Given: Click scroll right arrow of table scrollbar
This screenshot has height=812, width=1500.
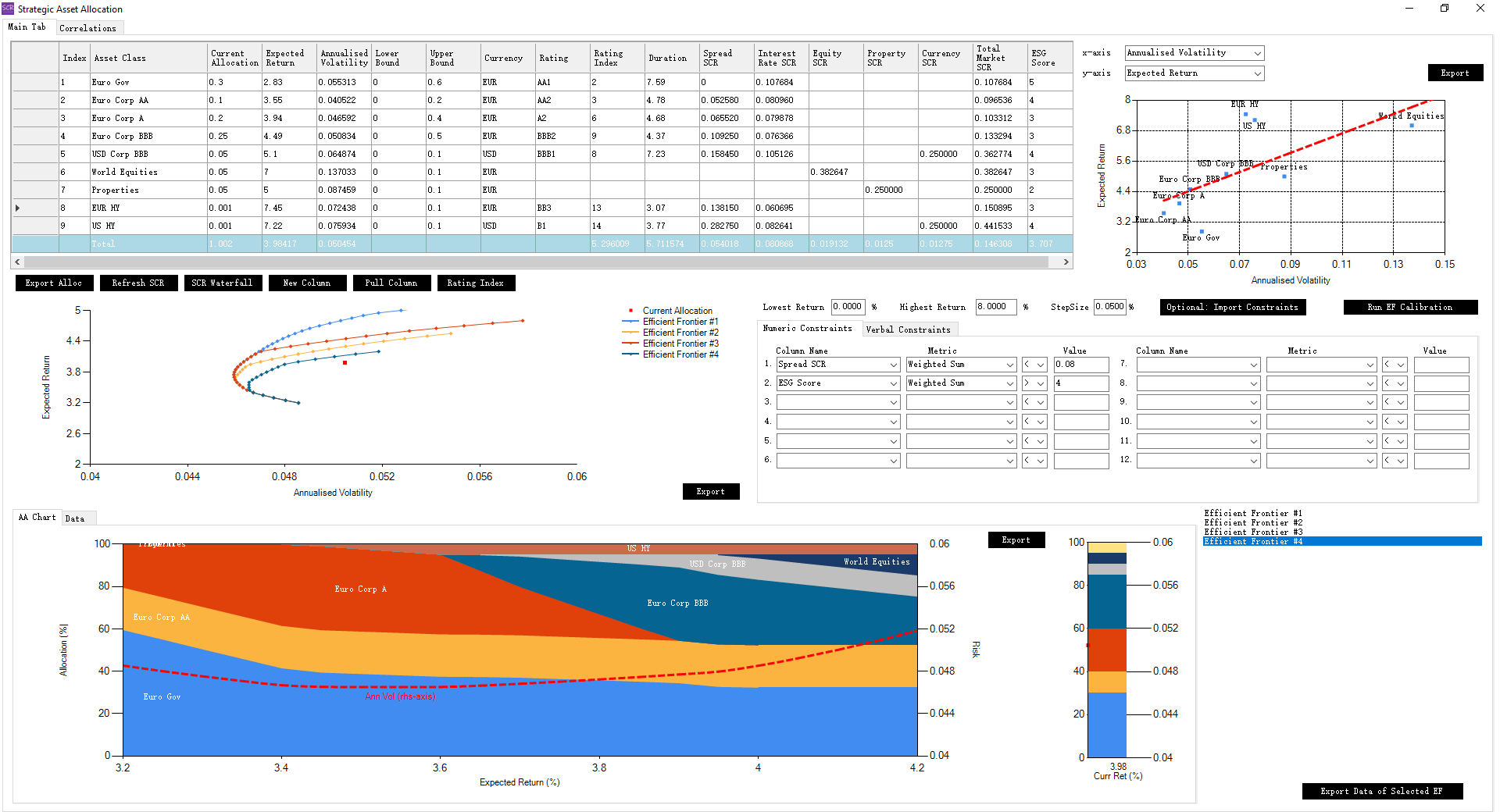Looking at the screenshot, I should 1066,262.
